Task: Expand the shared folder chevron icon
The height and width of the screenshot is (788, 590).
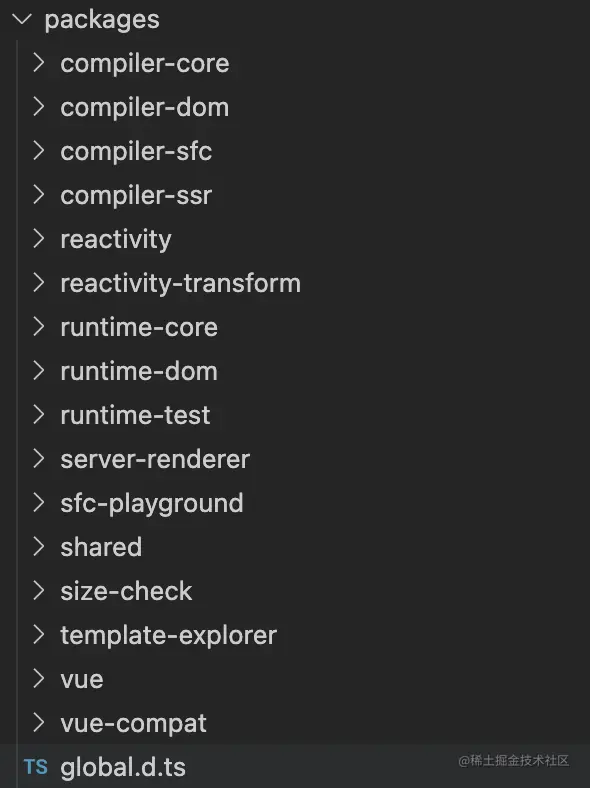Action: coord(39,547)
